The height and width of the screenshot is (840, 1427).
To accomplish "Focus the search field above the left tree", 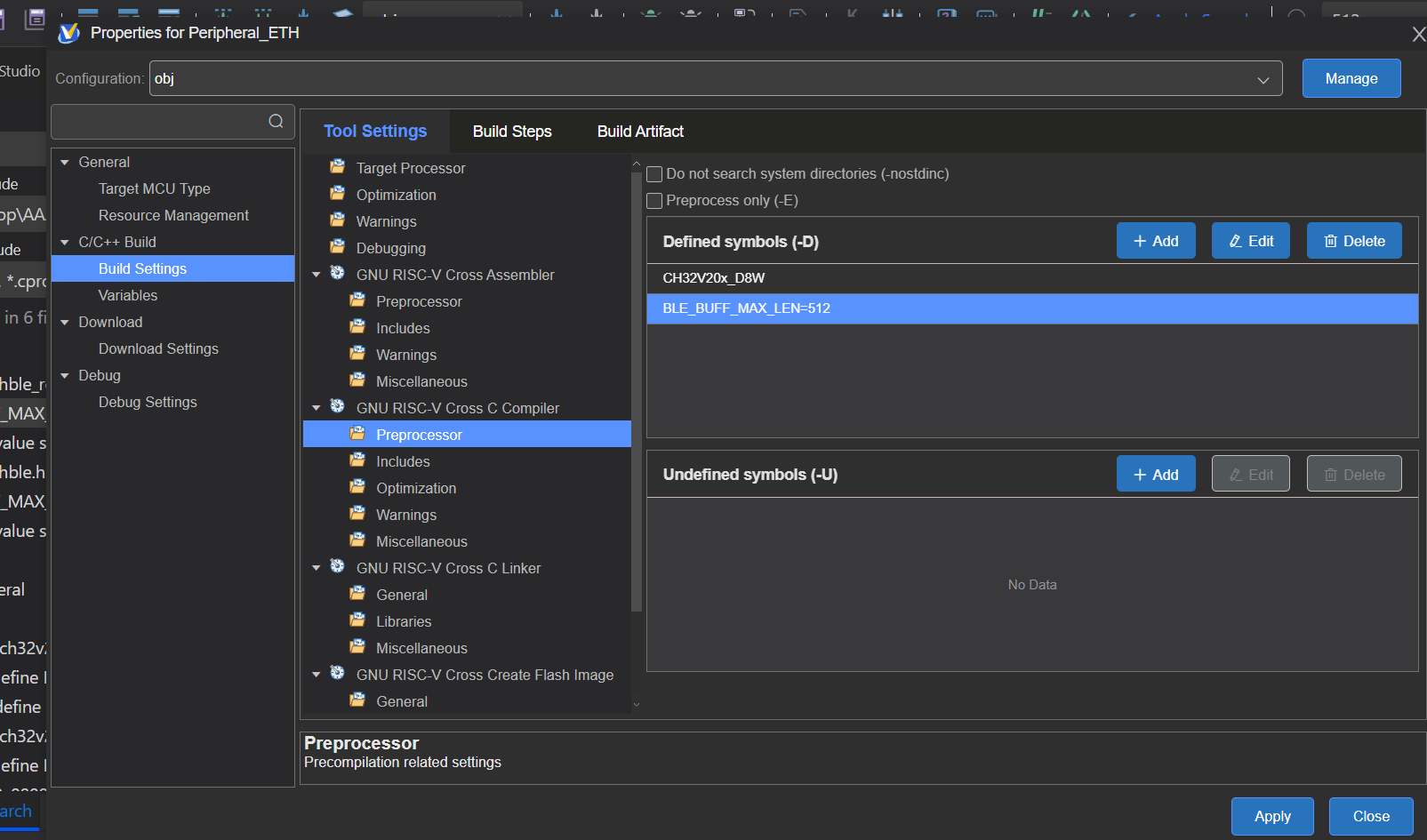I will [172, 122].
